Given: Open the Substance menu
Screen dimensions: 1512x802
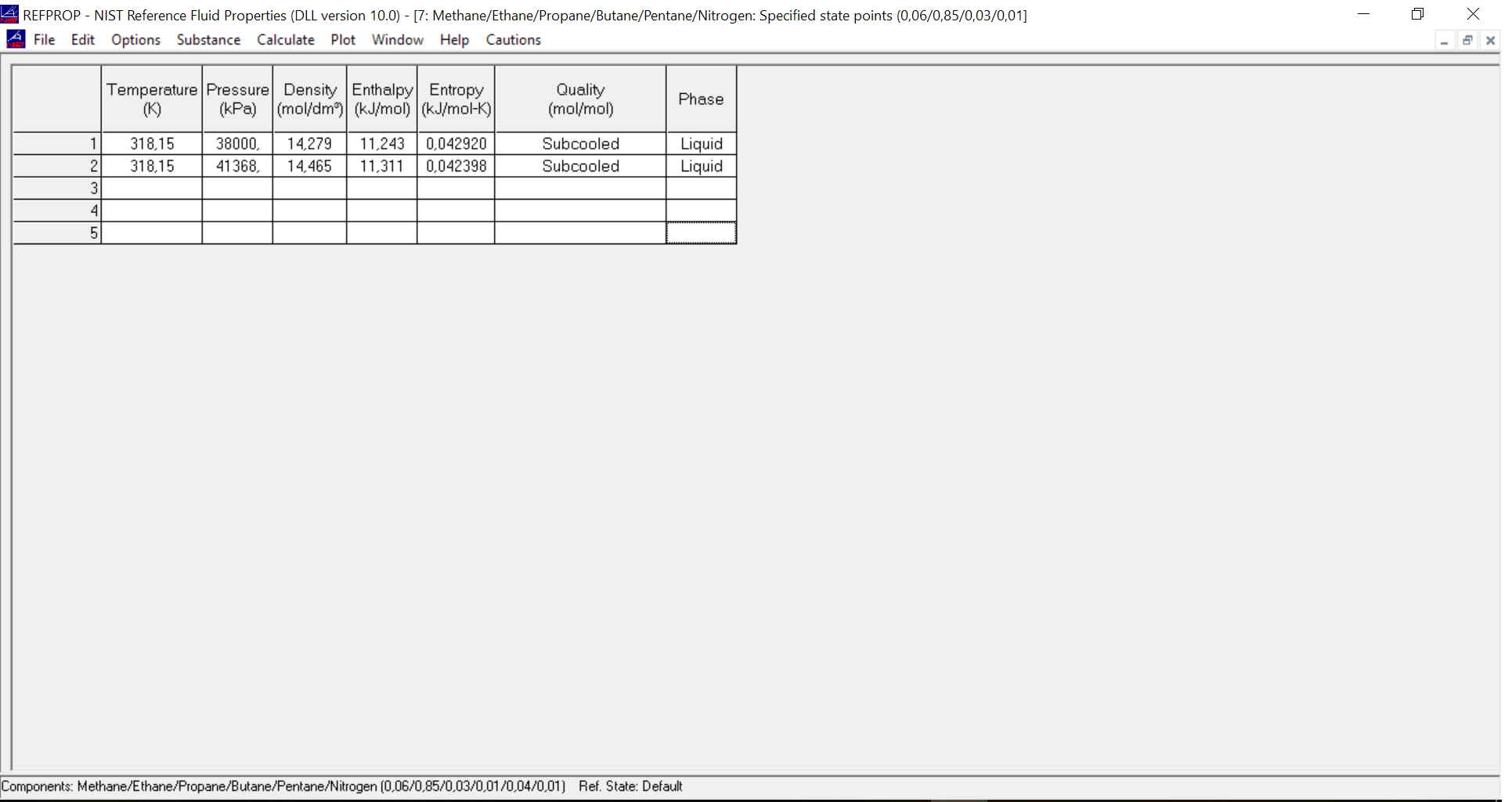Looking at the screenshot, I should pyautogui.click(x=208, y=40).
